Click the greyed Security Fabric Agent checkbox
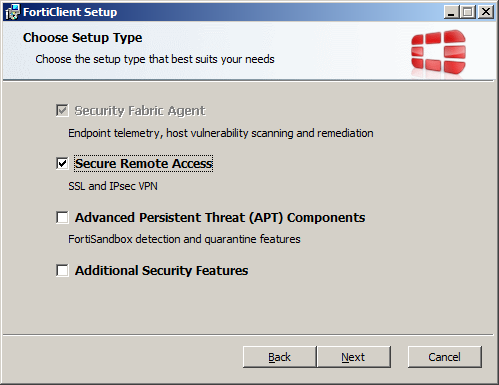 click(62, 110)
